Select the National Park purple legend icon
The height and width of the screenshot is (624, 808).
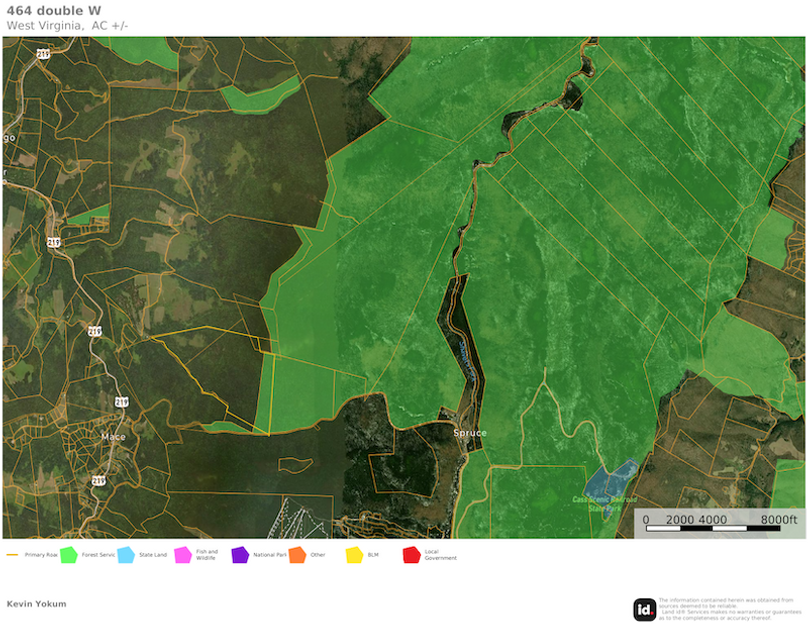coord(240,553)
